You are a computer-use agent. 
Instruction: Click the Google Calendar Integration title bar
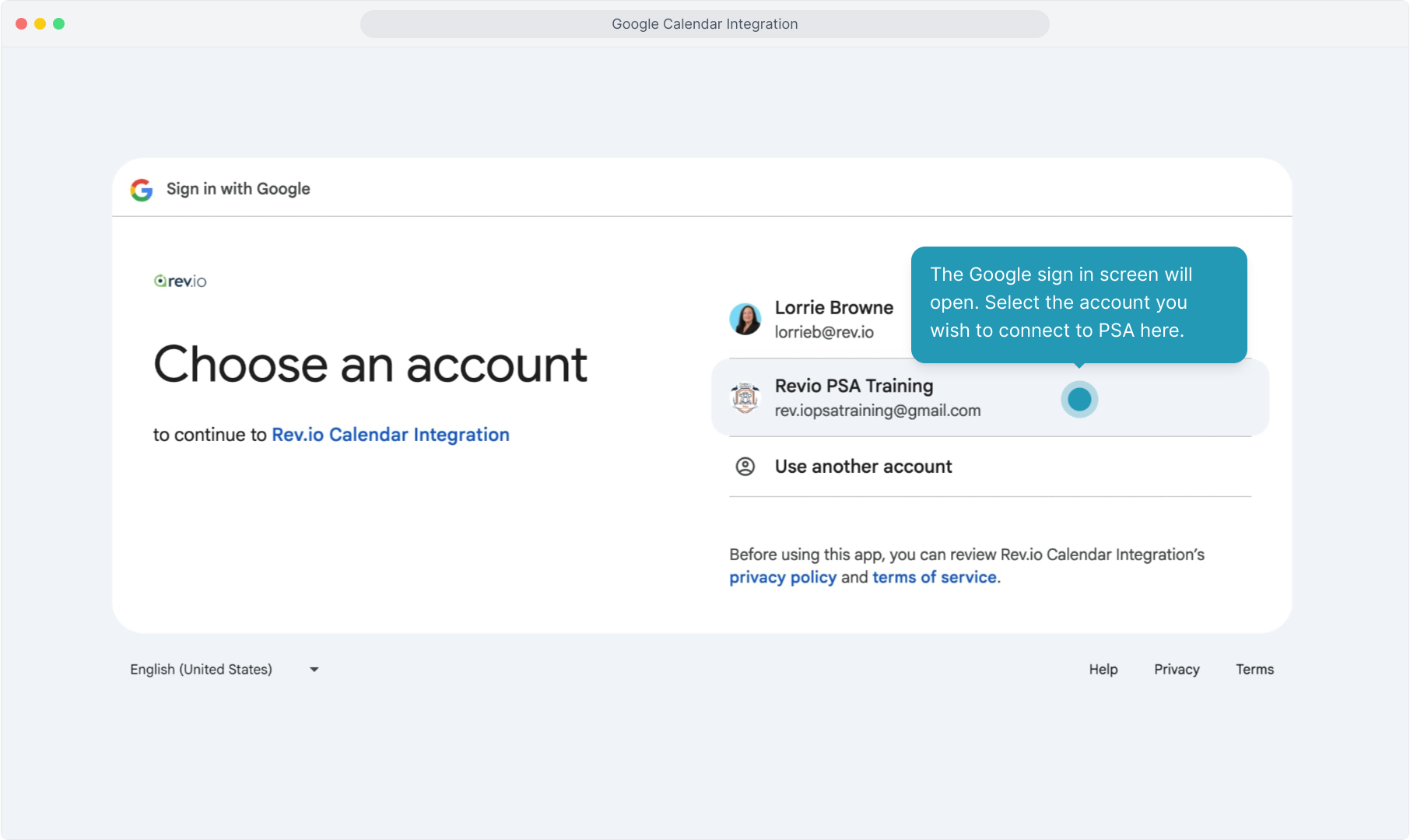point(704,24)
